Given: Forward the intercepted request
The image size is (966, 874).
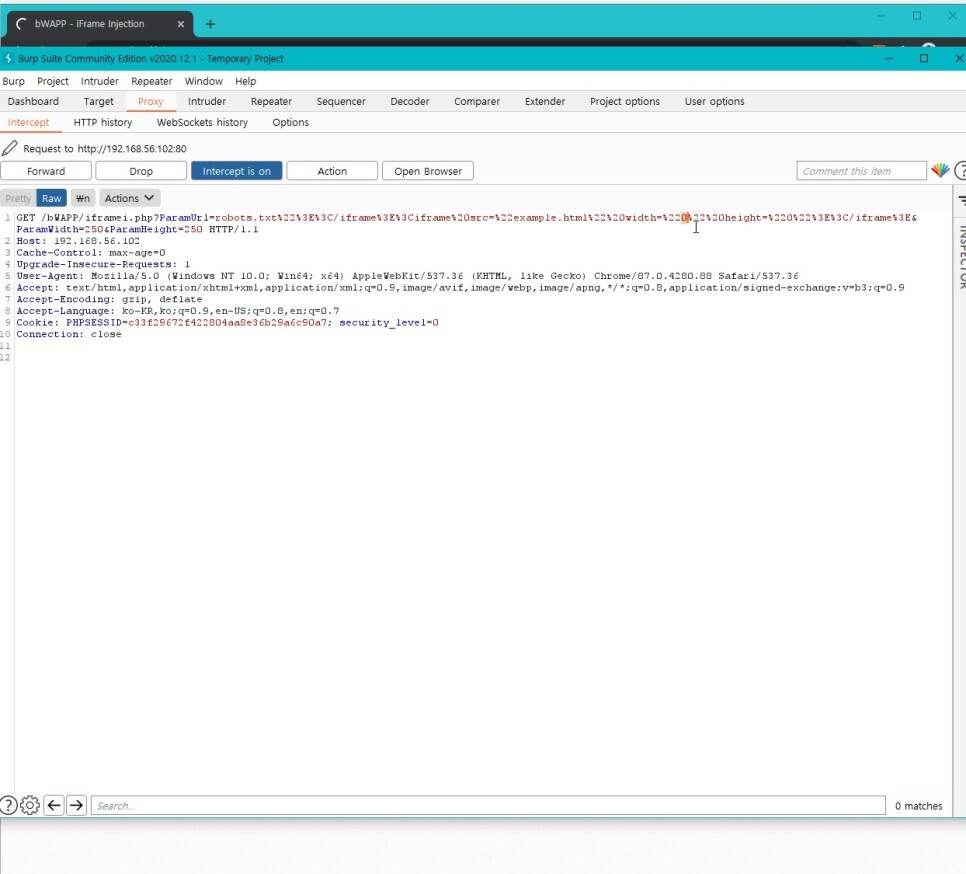Looking at the screenshot, I should click(46, 171).
